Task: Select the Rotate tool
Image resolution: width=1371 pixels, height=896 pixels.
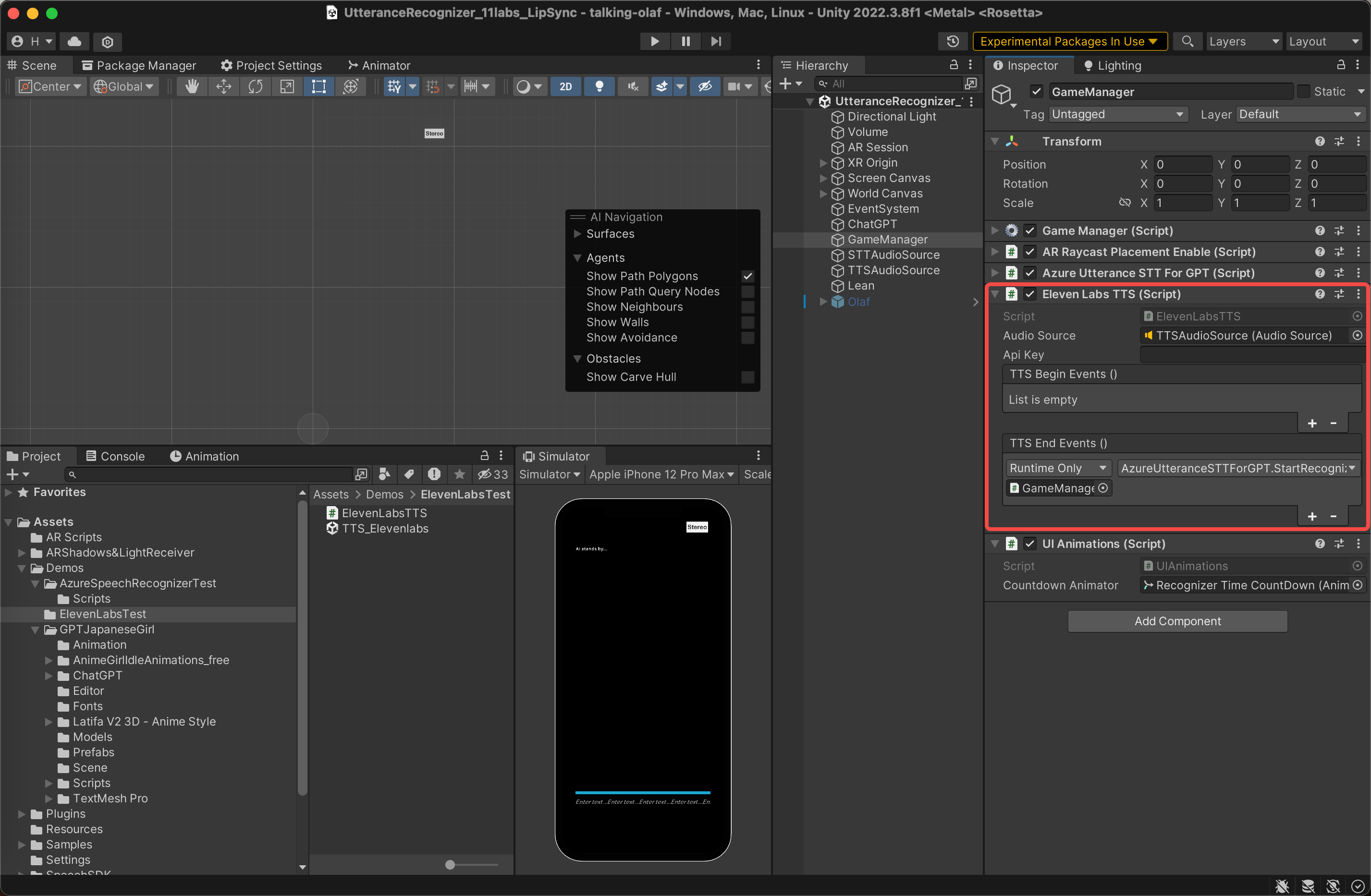Action: [x=255, y=86]
